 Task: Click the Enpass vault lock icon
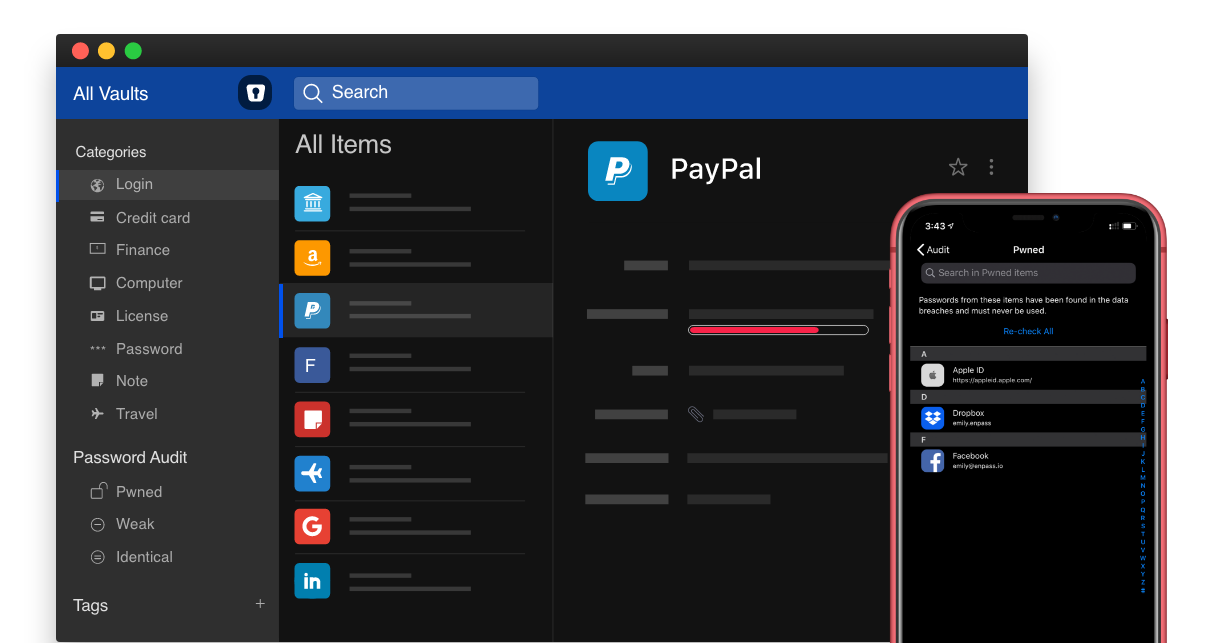(x=255, y=93)
